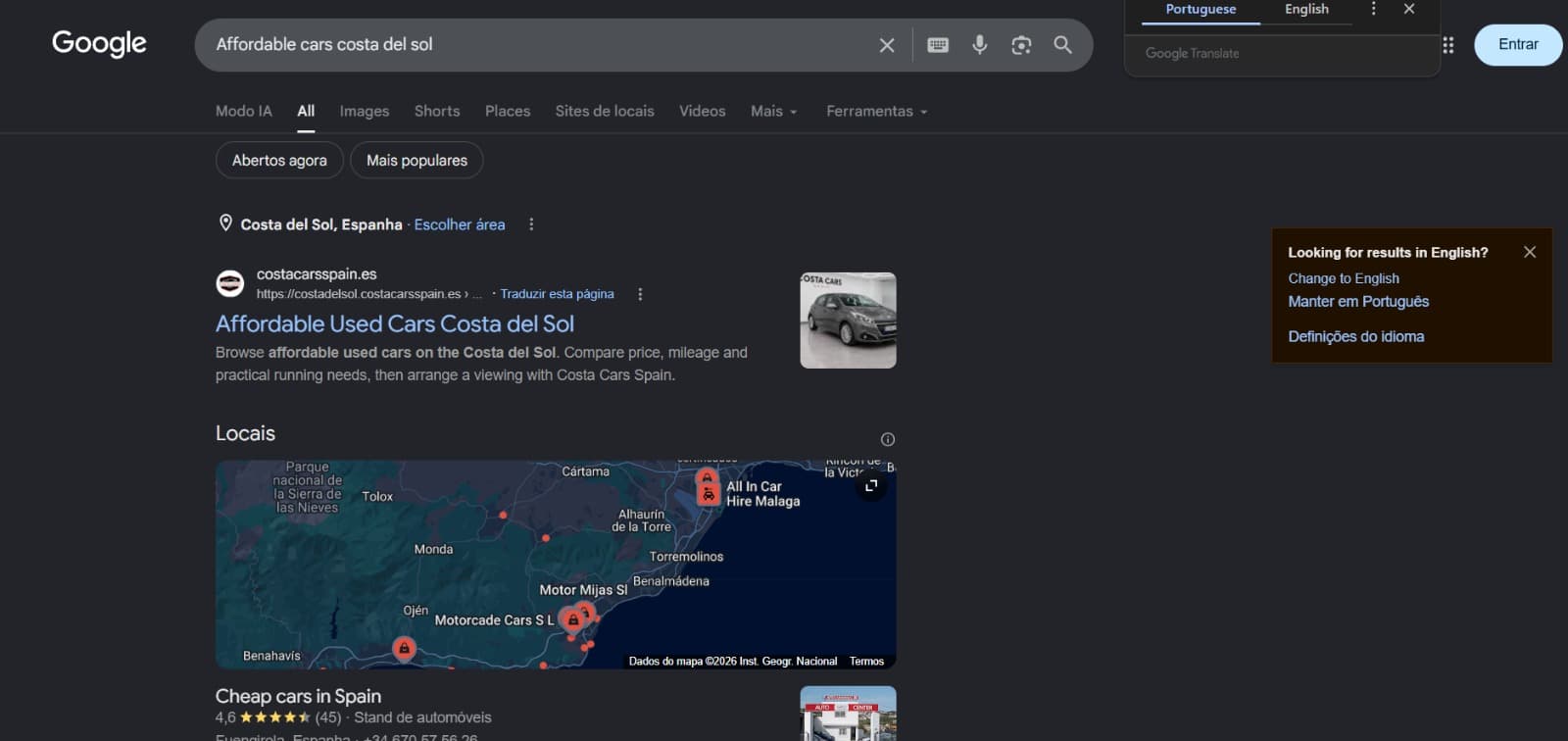Click Traduzir esta página link
Image resolution: width=1568 pixels, height=741 pixels.
[x=557, y=294]
